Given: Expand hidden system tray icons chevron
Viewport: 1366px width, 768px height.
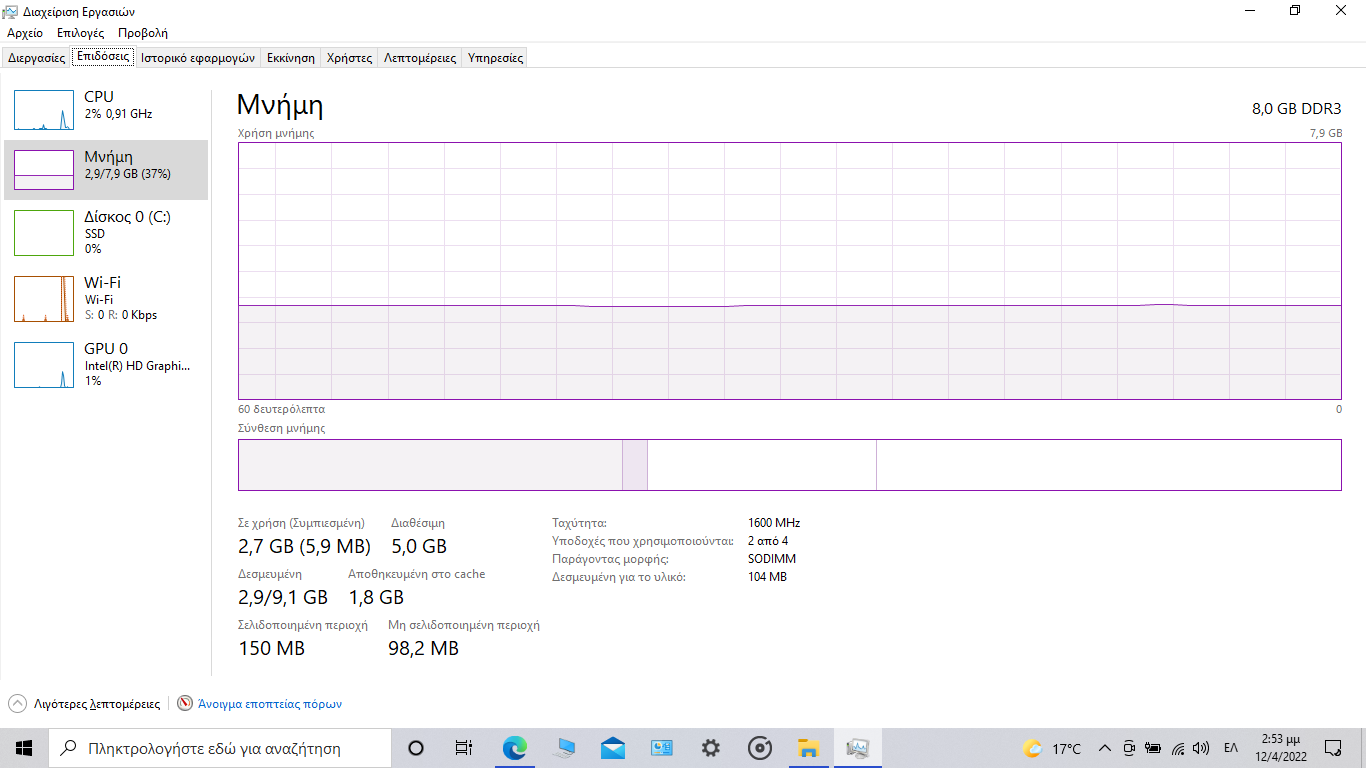Looking at the screenshot, I should [1105, 748].
